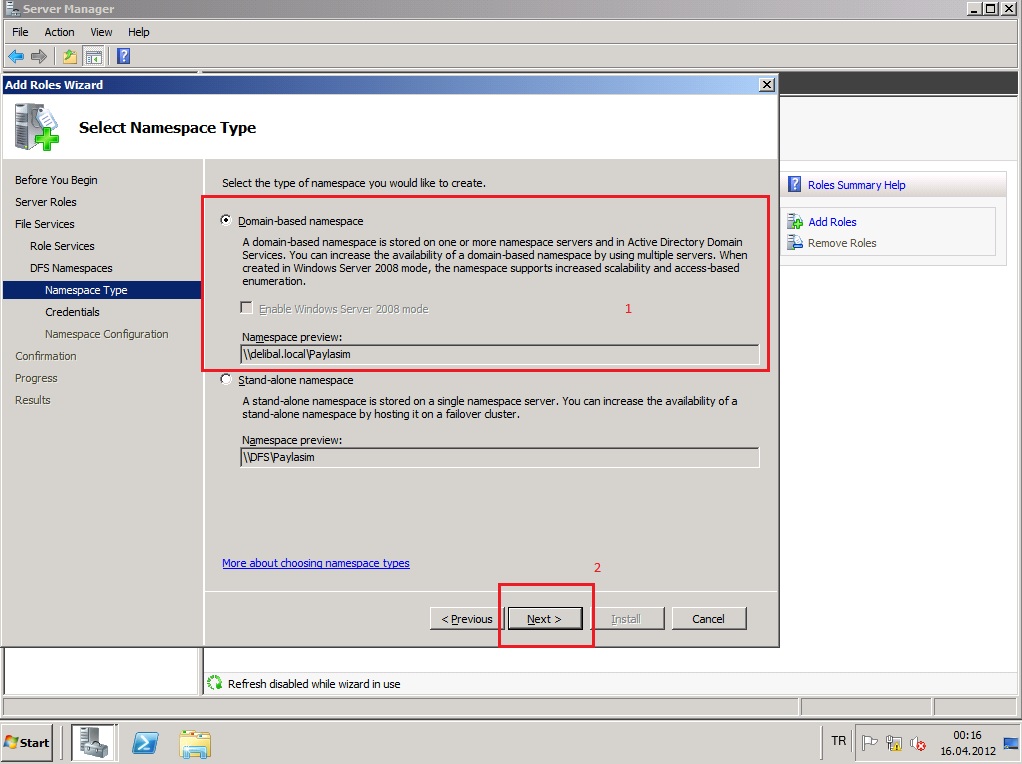Click the muted volume tray icon
The height and width of the screenshot is (764, 1022).
coord(917,743)
